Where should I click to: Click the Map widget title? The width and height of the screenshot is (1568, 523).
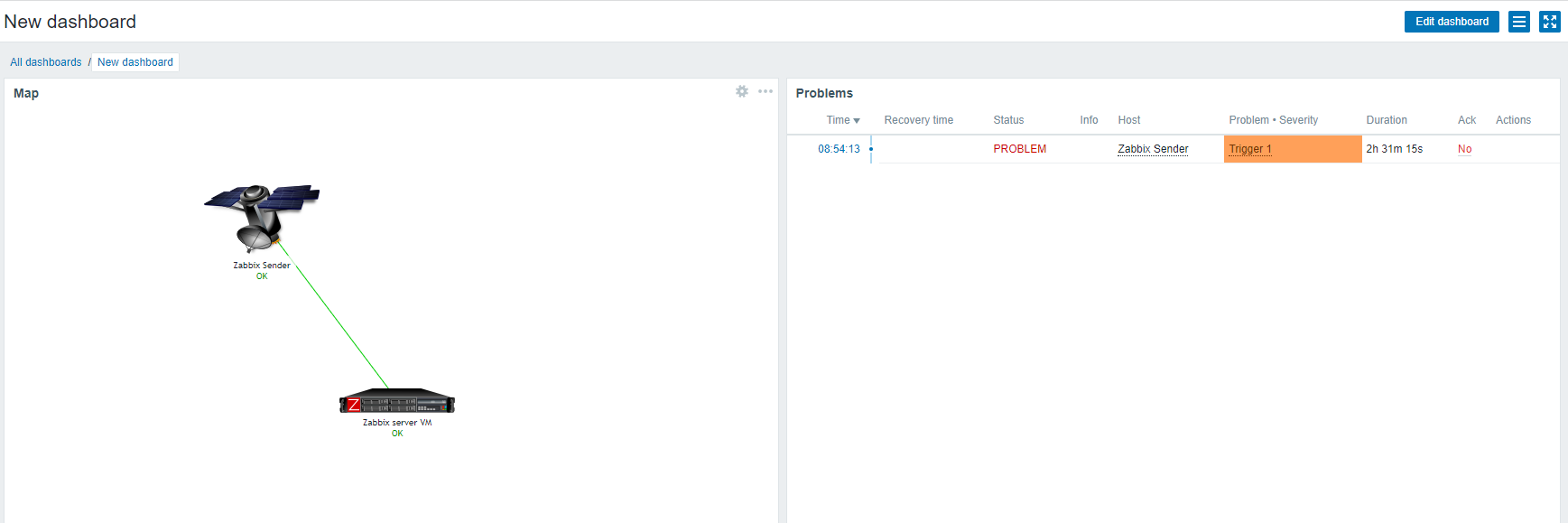(26, 93)
